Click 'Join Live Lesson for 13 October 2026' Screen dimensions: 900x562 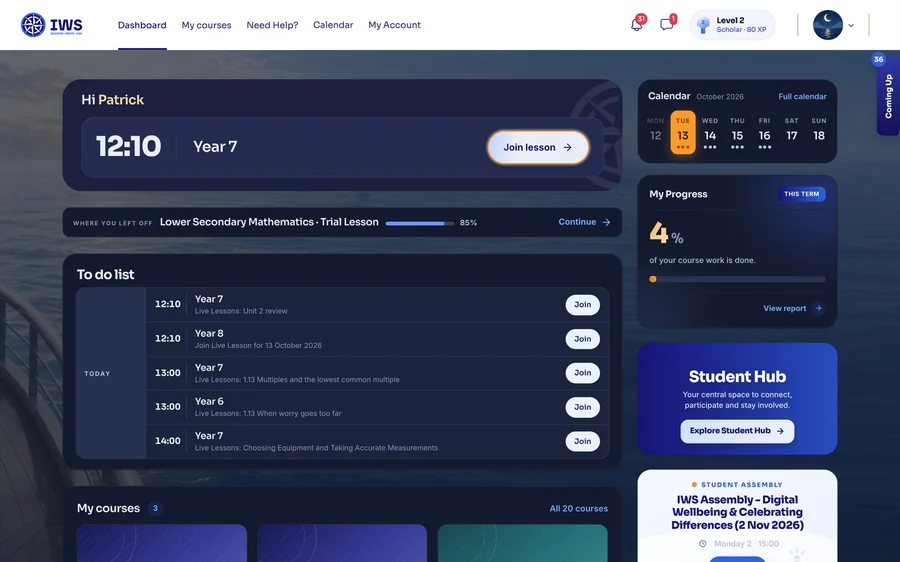pos(258,346)
